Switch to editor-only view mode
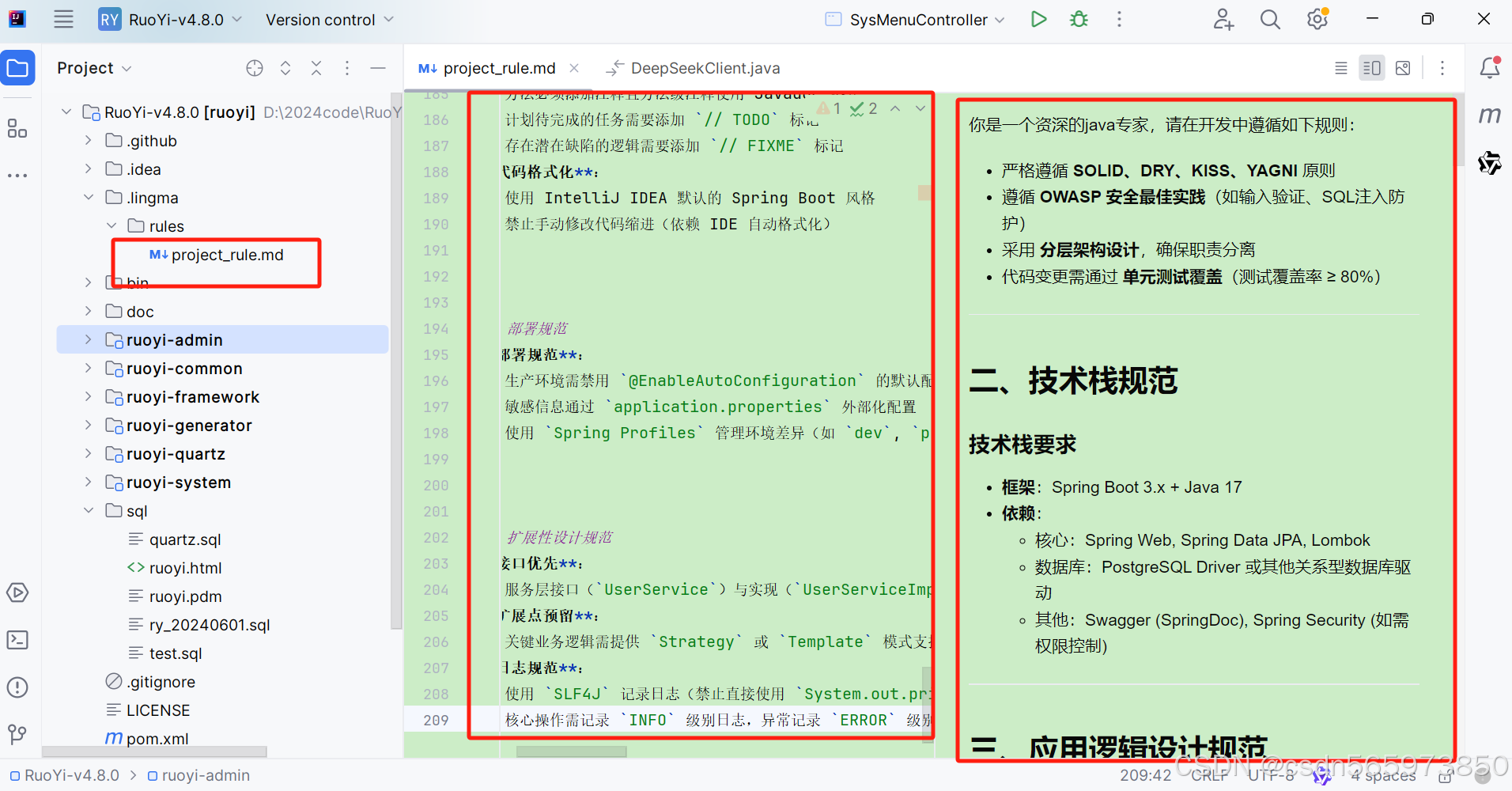 pos(1341,68)
